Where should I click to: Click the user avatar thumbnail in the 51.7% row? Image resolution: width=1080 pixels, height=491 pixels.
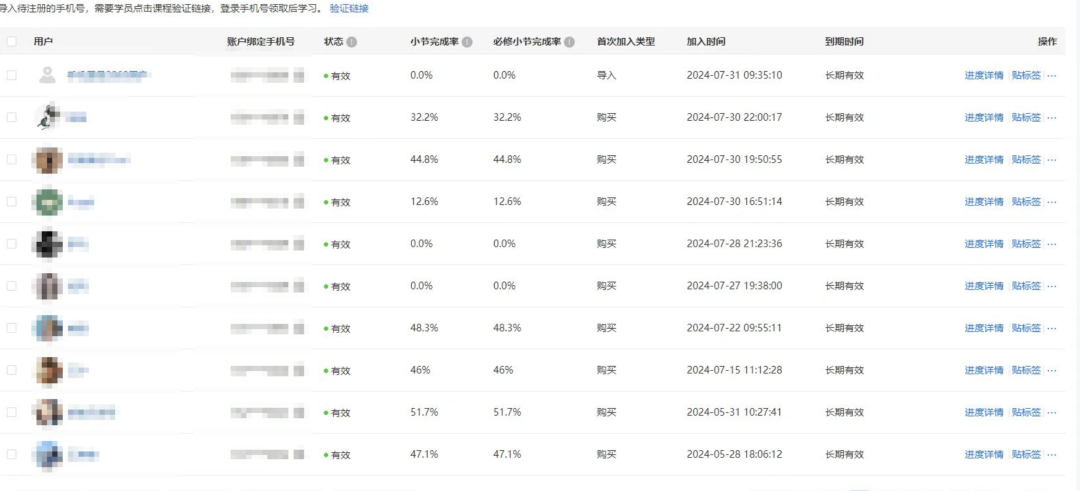click(47, 412)
